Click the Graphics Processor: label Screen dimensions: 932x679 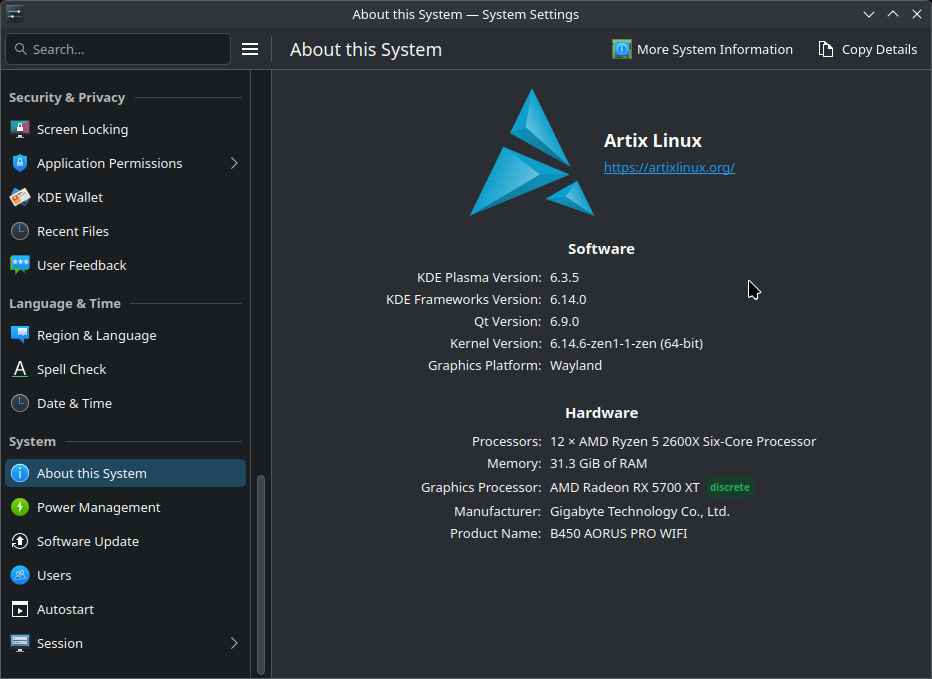[x=481, y=488]
